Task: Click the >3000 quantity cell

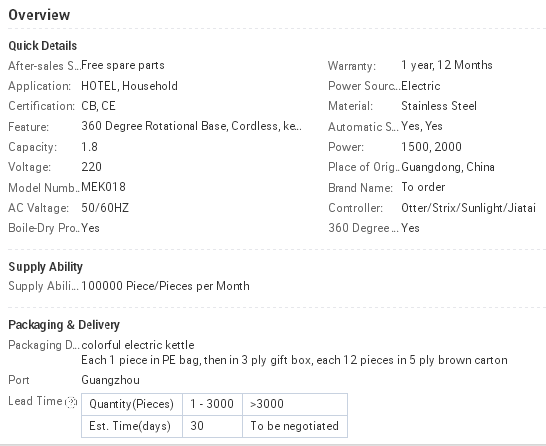Action: click(295, 404)
